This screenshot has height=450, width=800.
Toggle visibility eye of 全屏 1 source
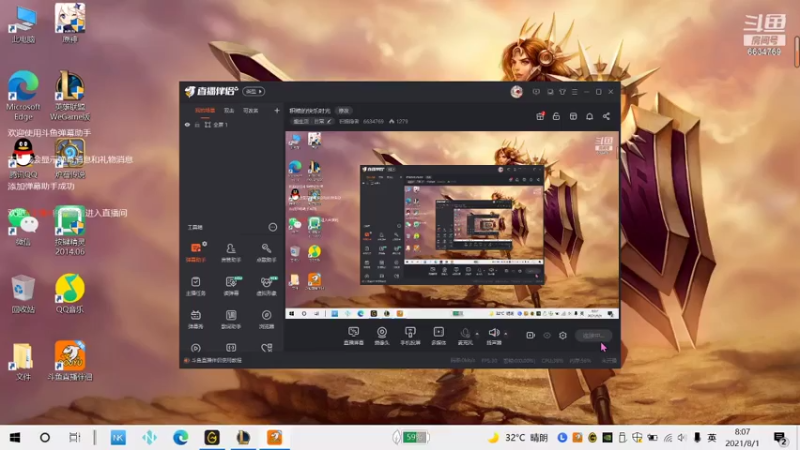pos(187,124)
